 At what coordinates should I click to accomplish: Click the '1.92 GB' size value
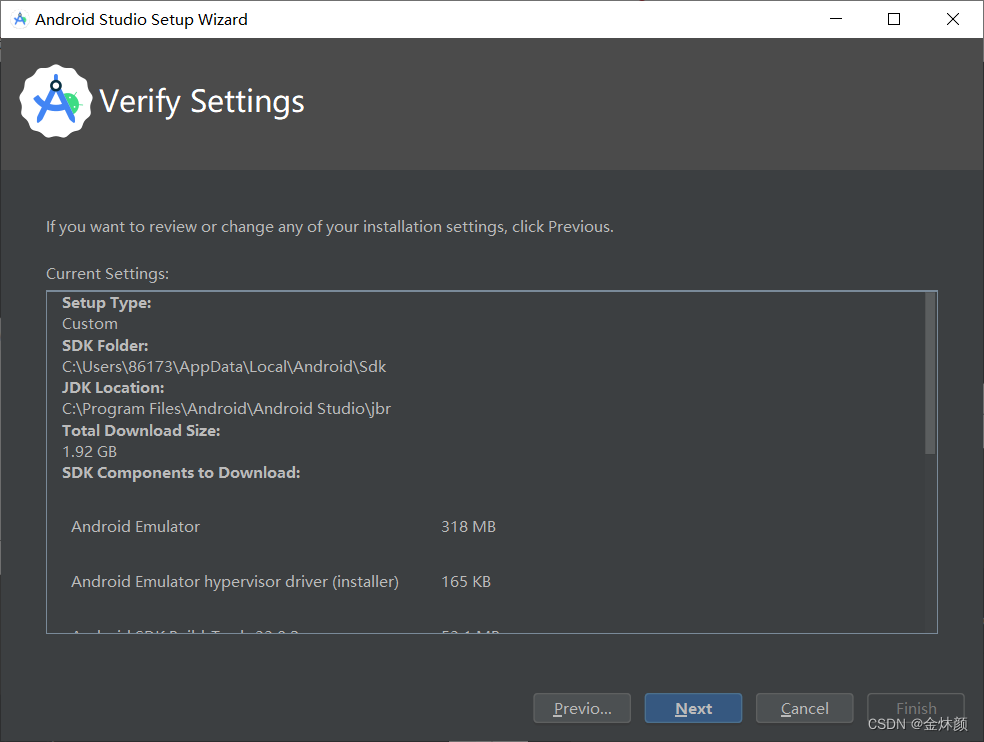[90, 451]
